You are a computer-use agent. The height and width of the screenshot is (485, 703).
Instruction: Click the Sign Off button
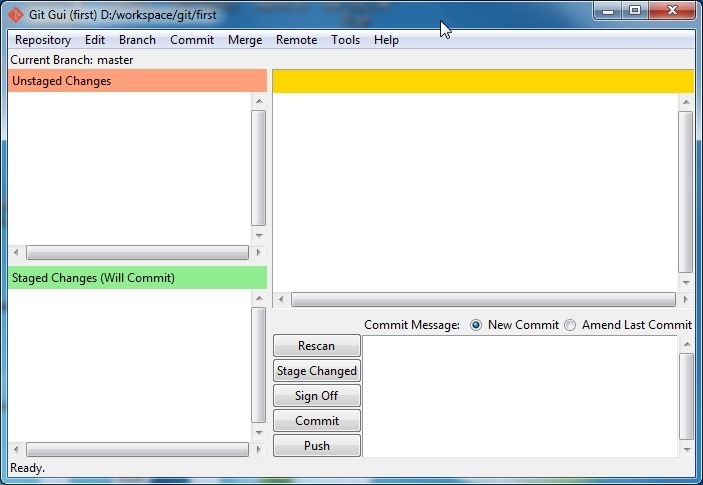coord(317,396)
